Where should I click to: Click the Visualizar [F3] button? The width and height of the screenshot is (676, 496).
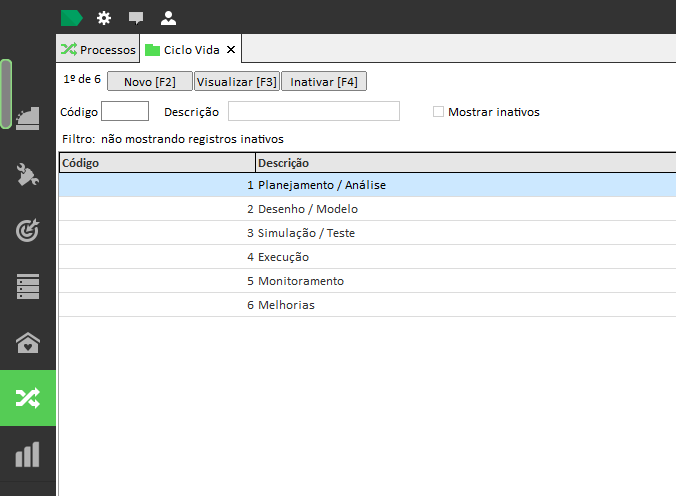237,81
